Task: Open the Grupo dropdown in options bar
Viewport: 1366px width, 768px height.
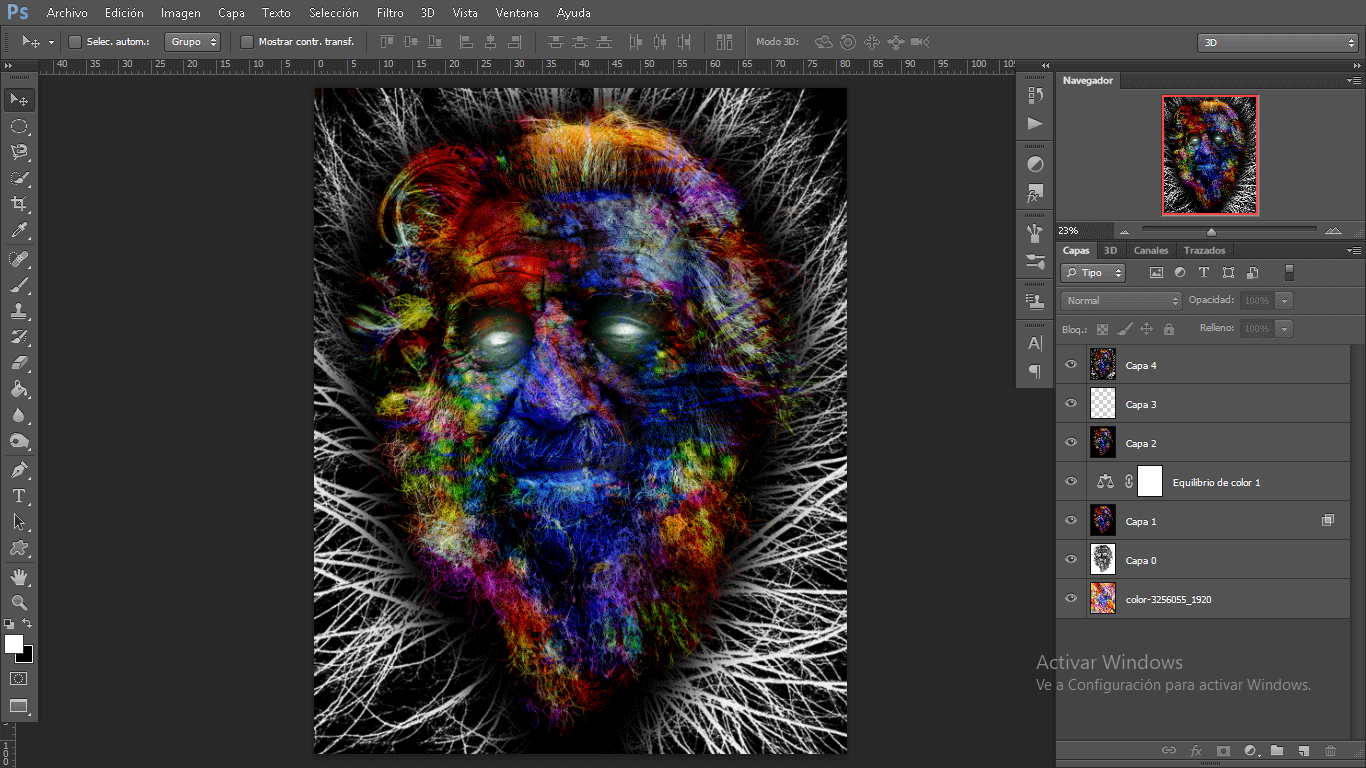Action: pos(193,42)
